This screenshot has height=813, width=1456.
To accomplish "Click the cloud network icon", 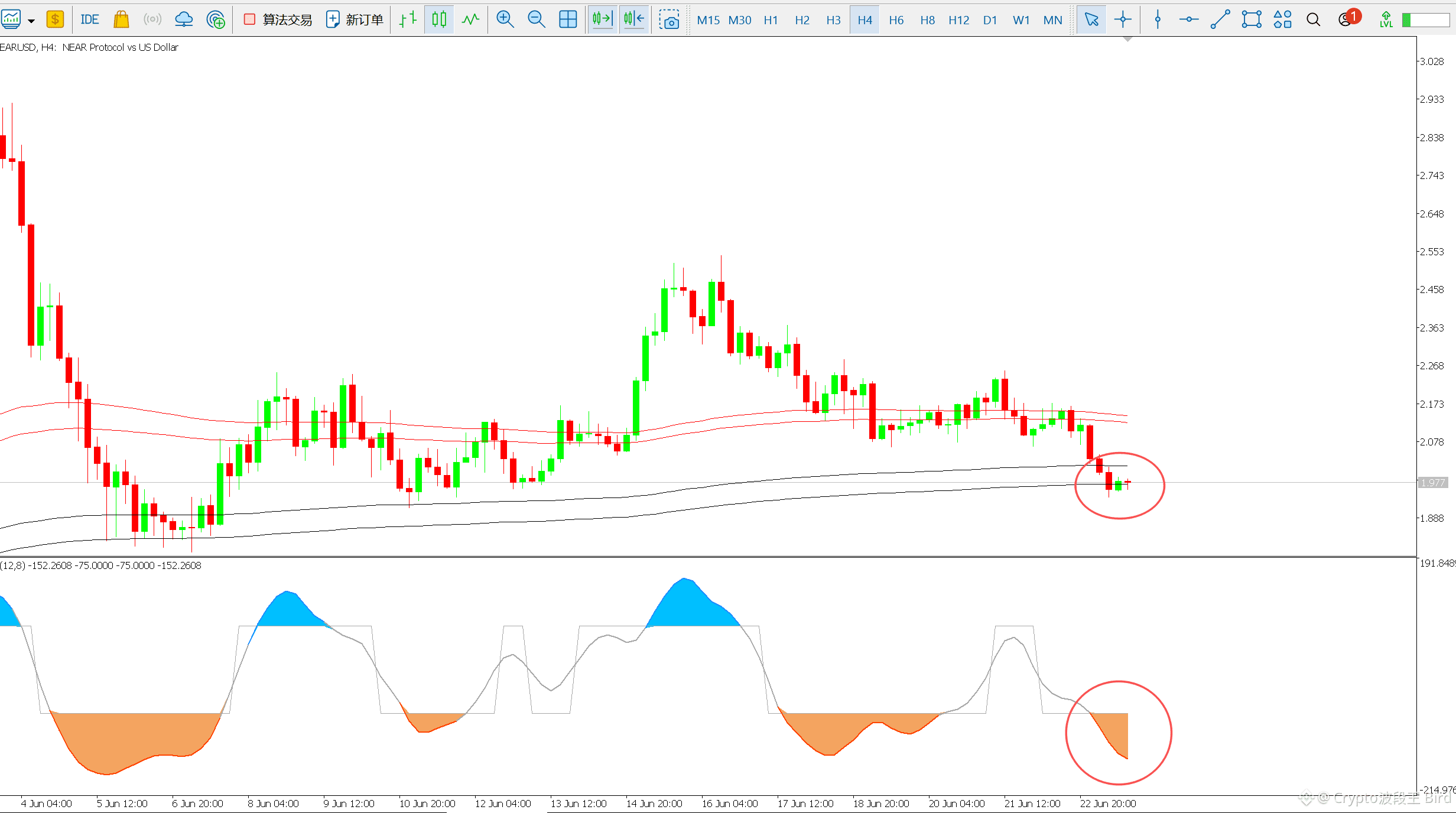I will click(184, 19).
